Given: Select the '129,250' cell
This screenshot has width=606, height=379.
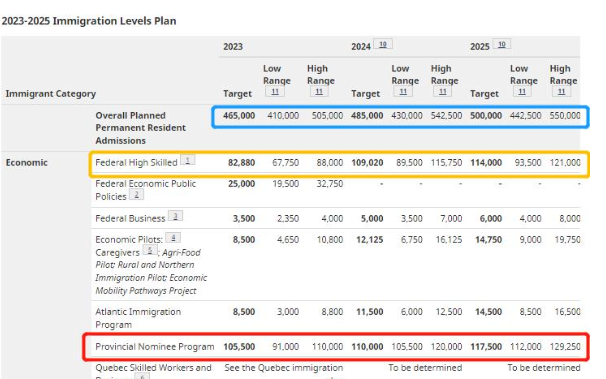Looking at the screenshot, I should [x=565, y=347].
